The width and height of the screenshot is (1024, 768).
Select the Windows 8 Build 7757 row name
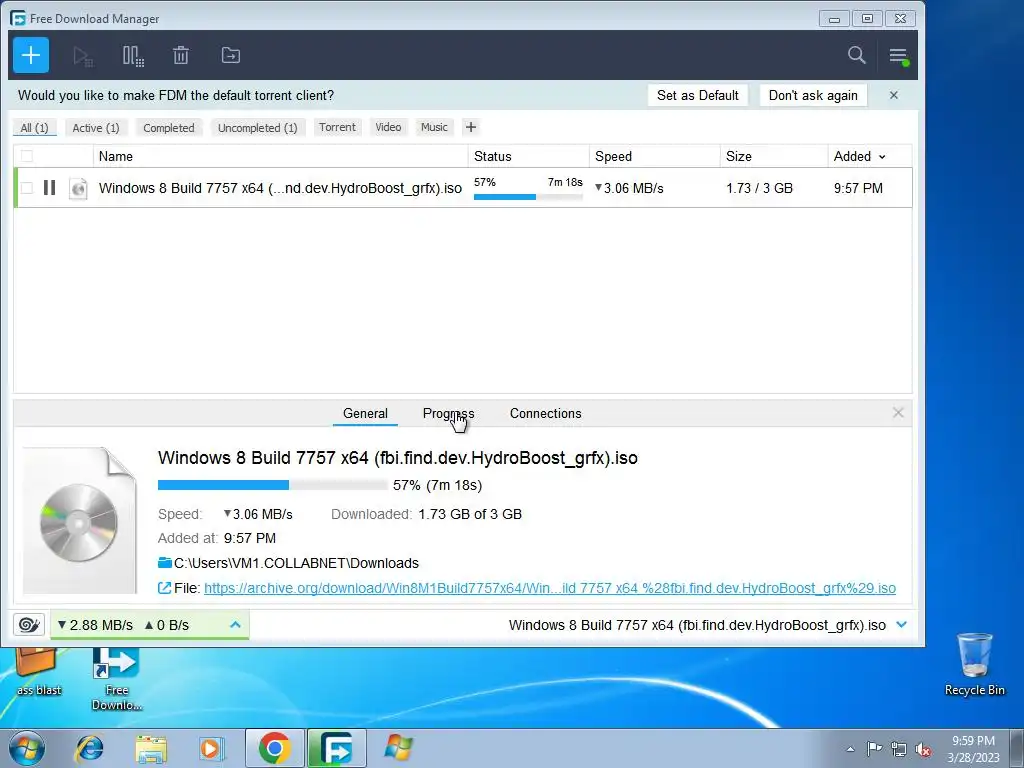(x=280, y=188)
